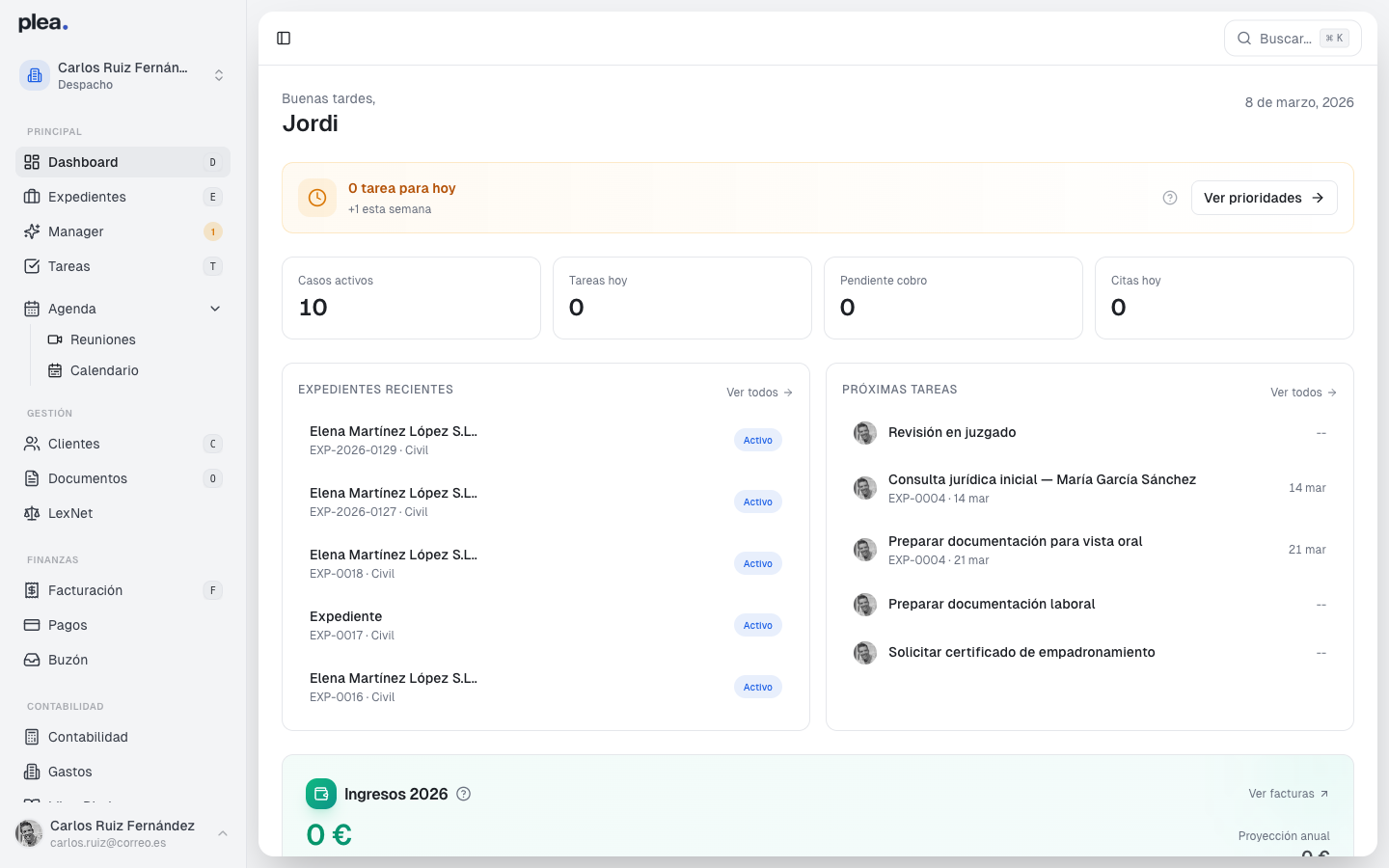Click the Agenda calendar icon
Screen dimensions: 1389x868
click(32, 309)
